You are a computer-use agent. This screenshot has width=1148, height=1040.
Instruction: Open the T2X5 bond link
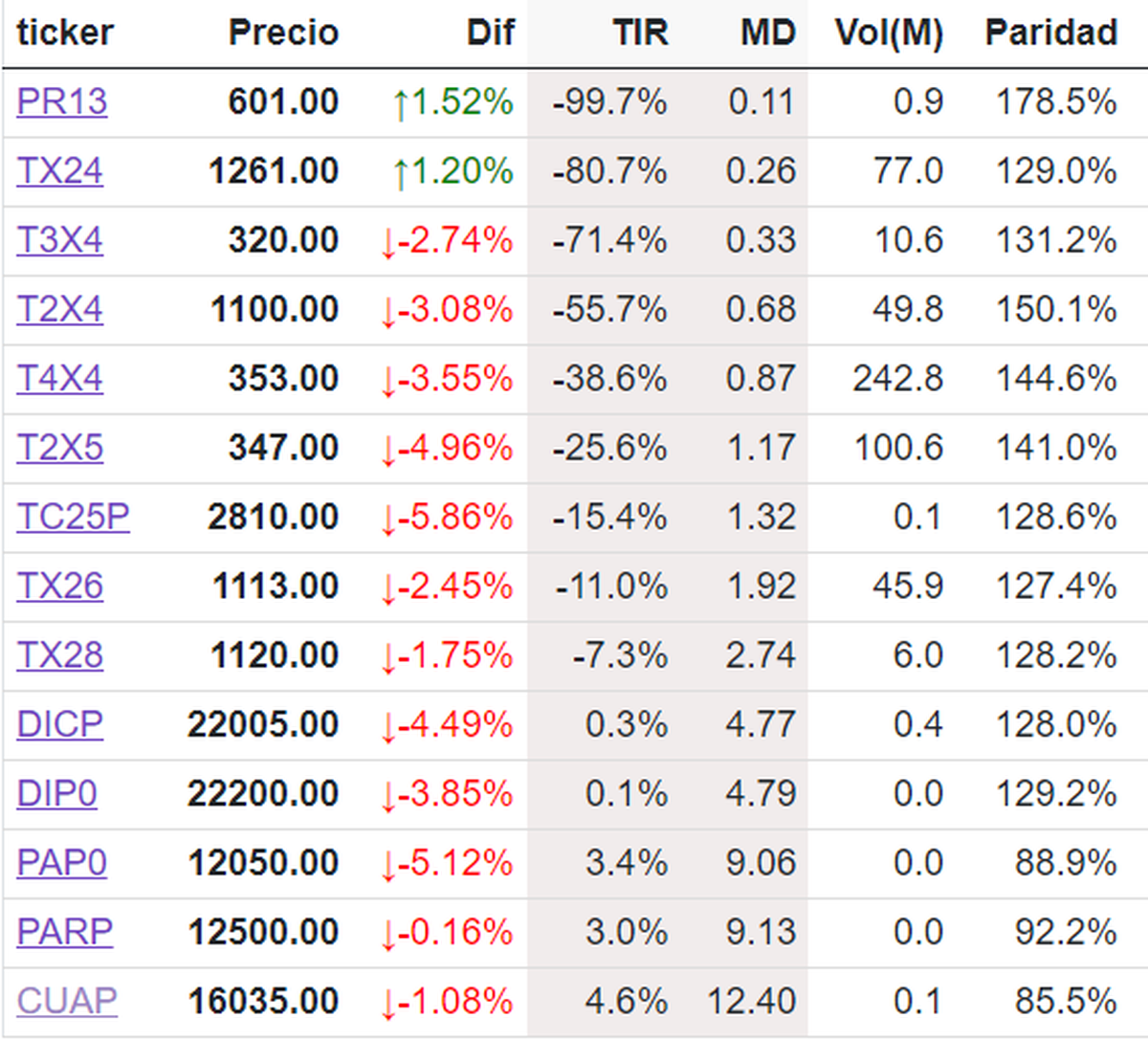click(60, 448)
